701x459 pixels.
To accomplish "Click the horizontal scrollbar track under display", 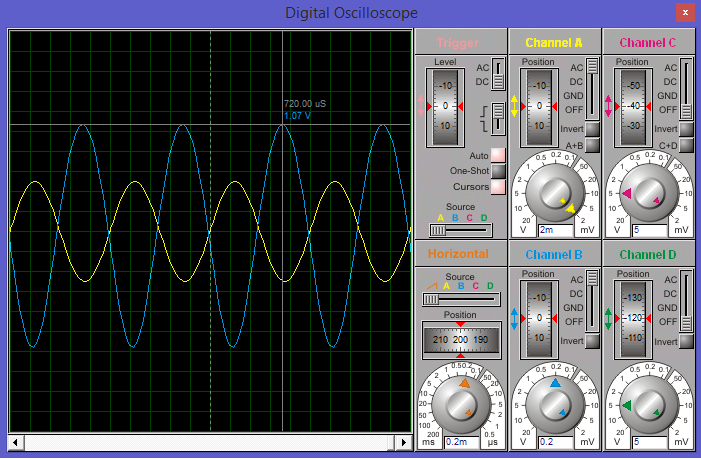I will (210, 442).
